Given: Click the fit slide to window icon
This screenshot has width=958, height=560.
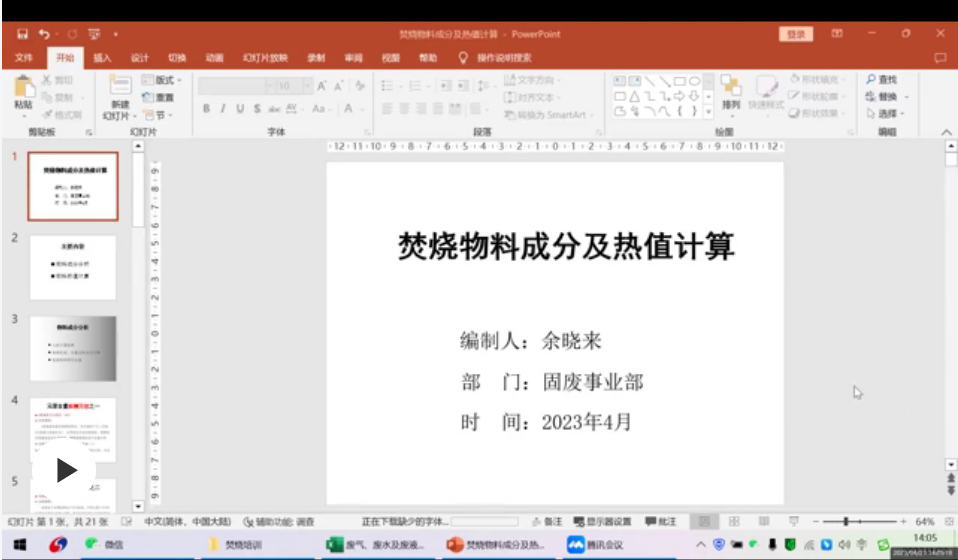Looking at the screenshot, I should 949,522.
